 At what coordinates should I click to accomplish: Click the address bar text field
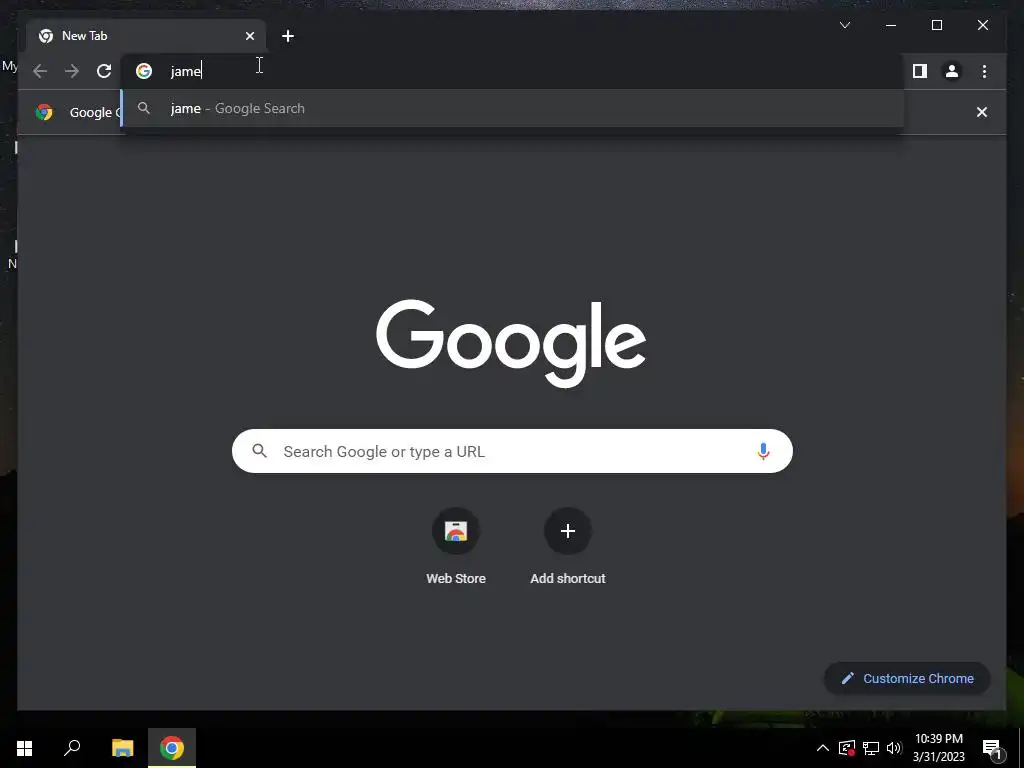(x=513, y=71)
